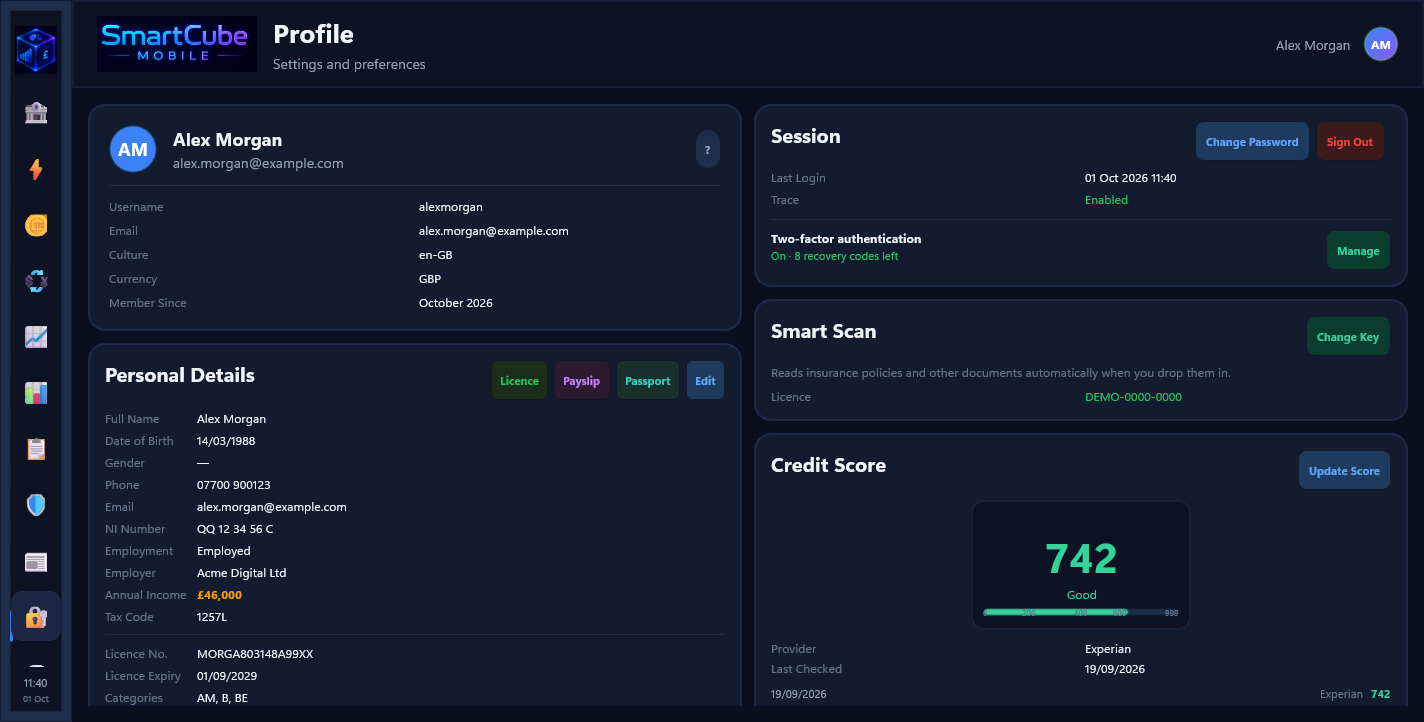This screenshot has width=1424, height=722.
Task: Click the phone number 07700 900123
Action: (234, 485)
